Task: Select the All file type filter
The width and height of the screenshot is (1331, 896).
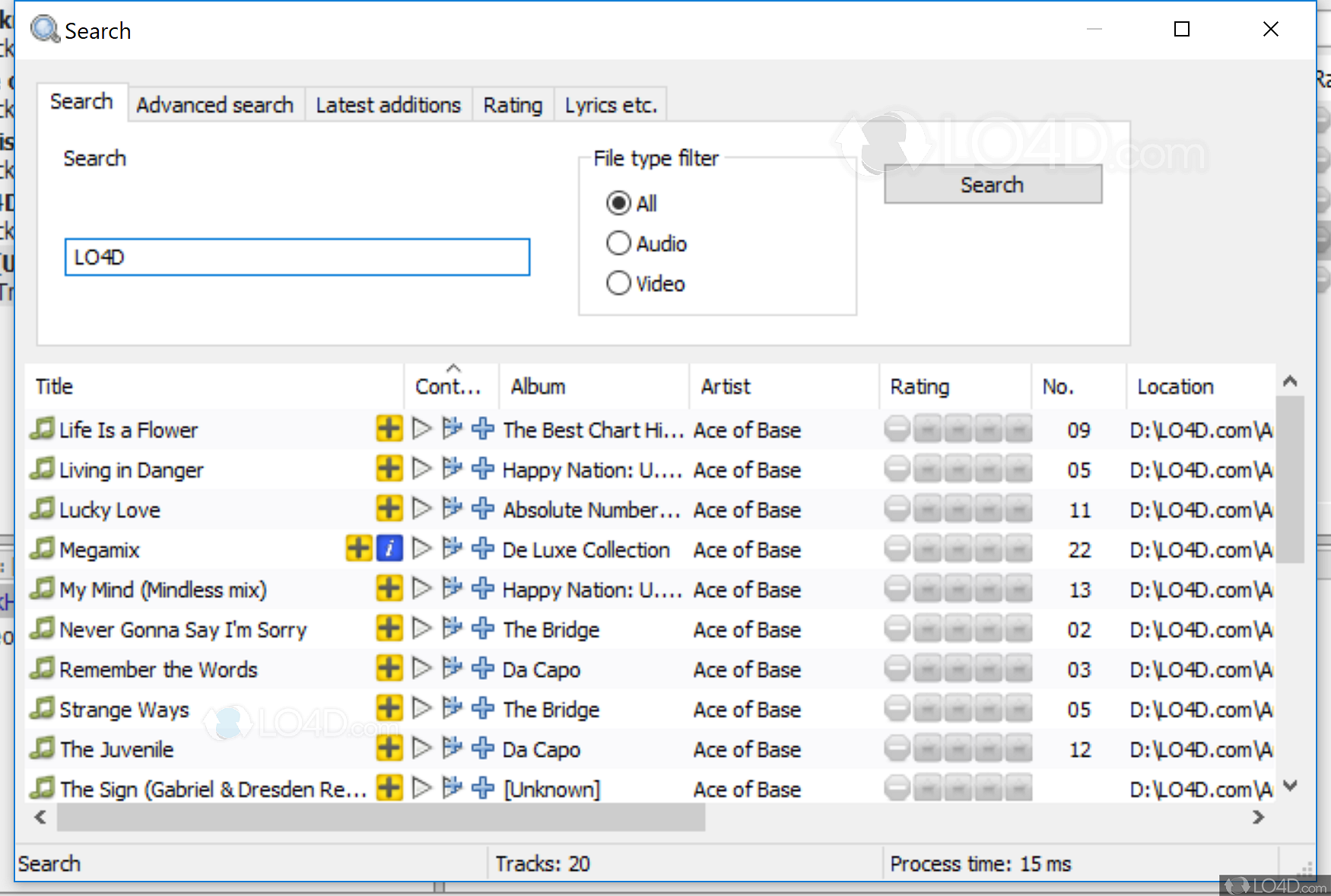Action: pyautogui.click(x=618, y=204)
